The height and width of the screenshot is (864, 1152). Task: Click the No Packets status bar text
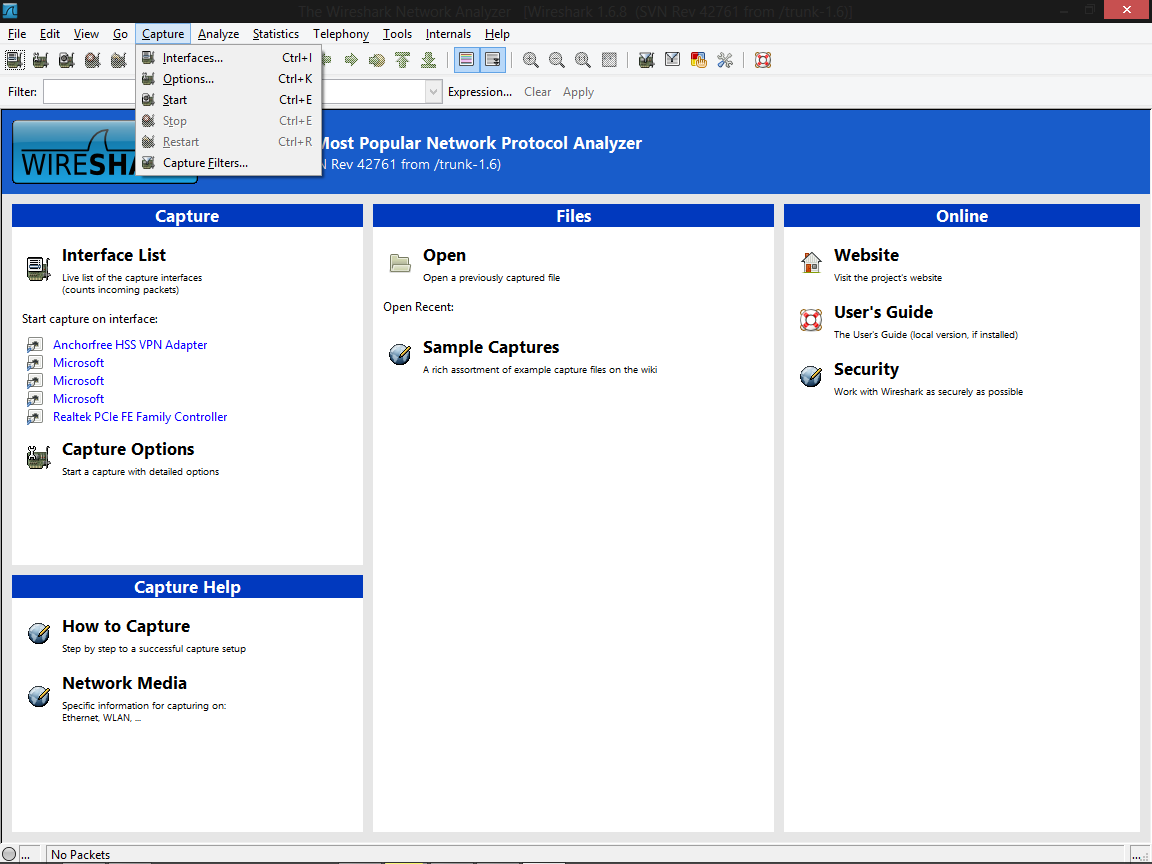tap(81, 854)
